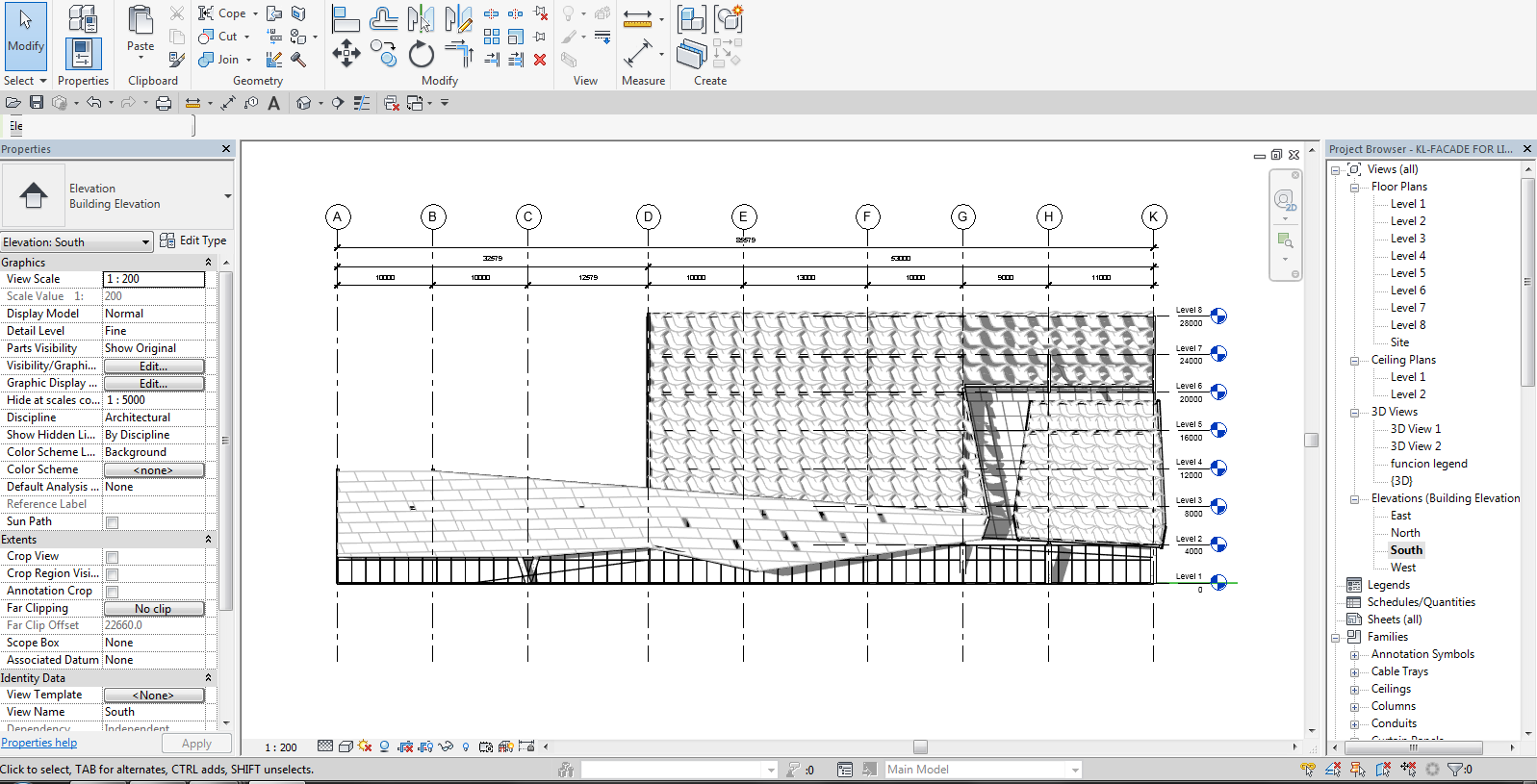Viewport: 1537px width, 784px height.
Task: Open the Elevation Building Elevation type selector
Action: pyautogui.click(x=117, y=196)
